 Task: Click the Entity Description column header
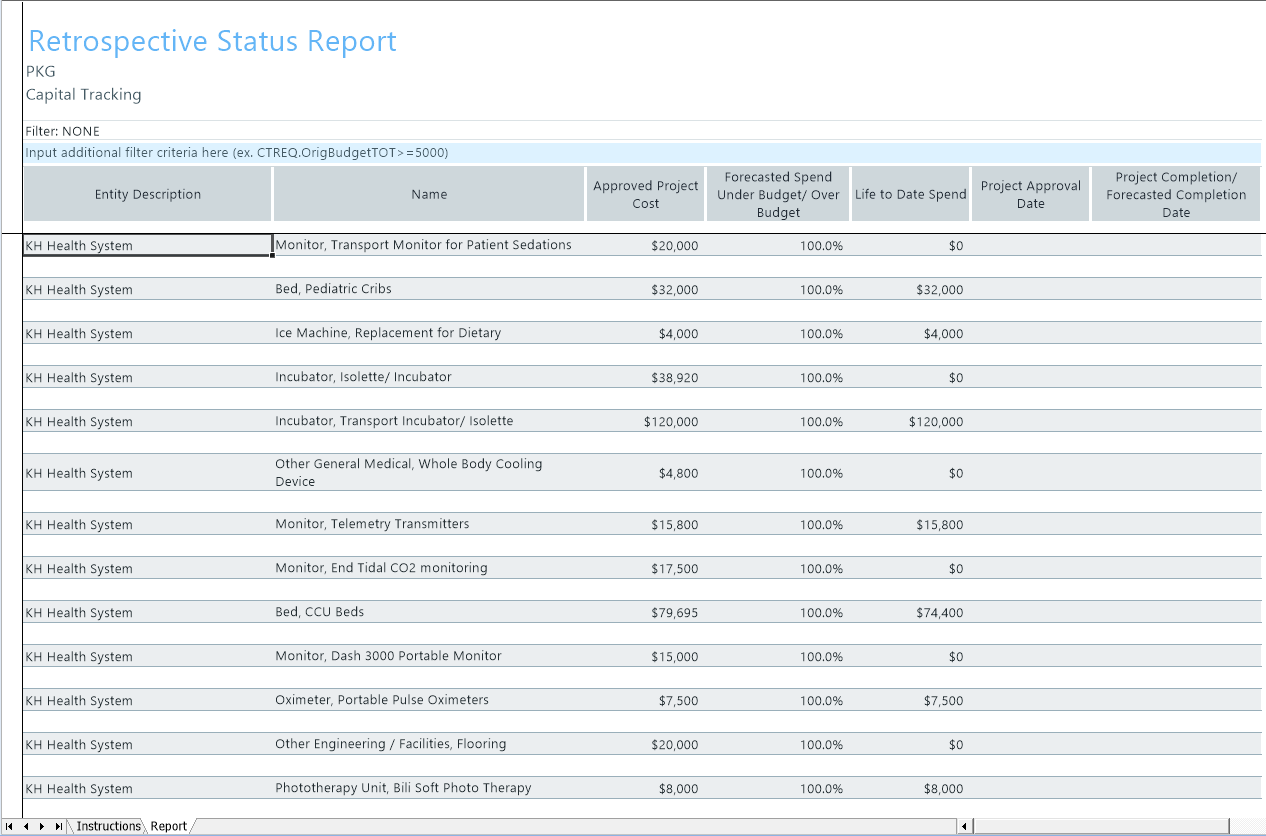[x=148, y=194]
